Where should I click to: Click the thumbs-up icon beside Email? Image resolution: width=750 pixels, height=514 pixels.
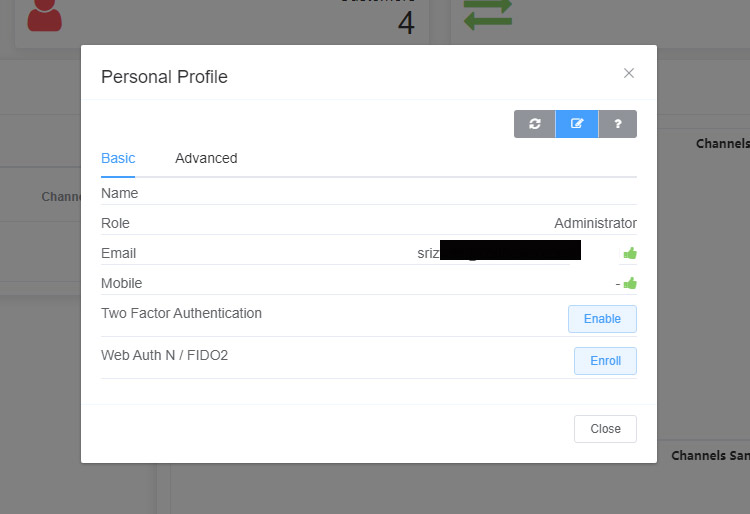(630, 254)
